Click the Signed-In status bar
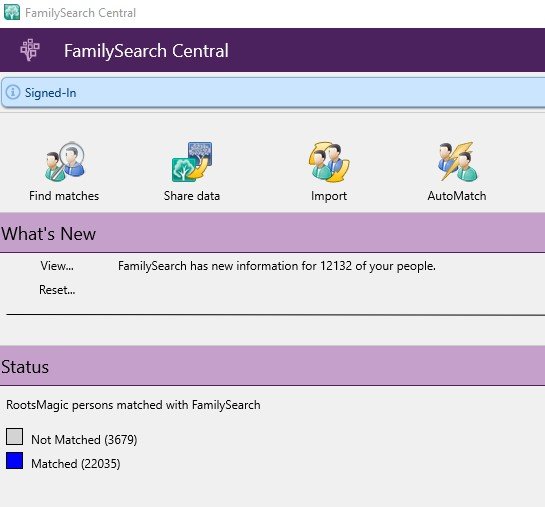The image size is (545, 507). (x=273, y=92)
